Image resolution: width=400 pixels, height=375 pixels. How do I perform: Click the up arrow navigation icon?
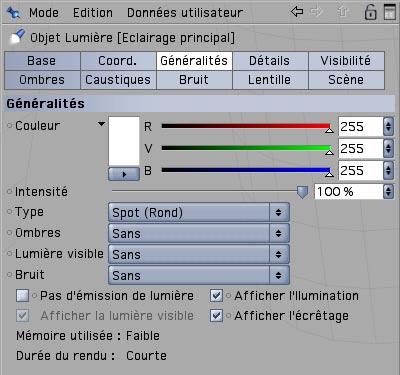[x=342, y=12]
